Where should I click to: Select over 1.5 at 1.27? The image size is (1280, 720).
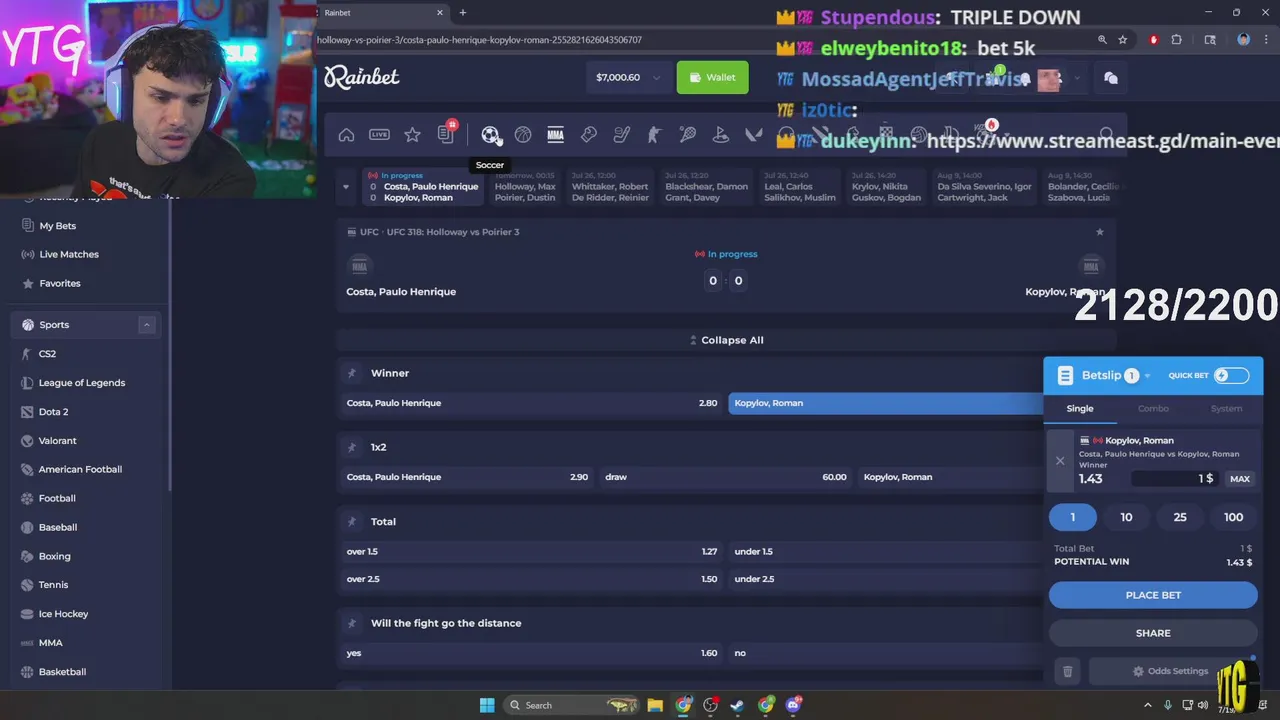click(x=531, y=551)
